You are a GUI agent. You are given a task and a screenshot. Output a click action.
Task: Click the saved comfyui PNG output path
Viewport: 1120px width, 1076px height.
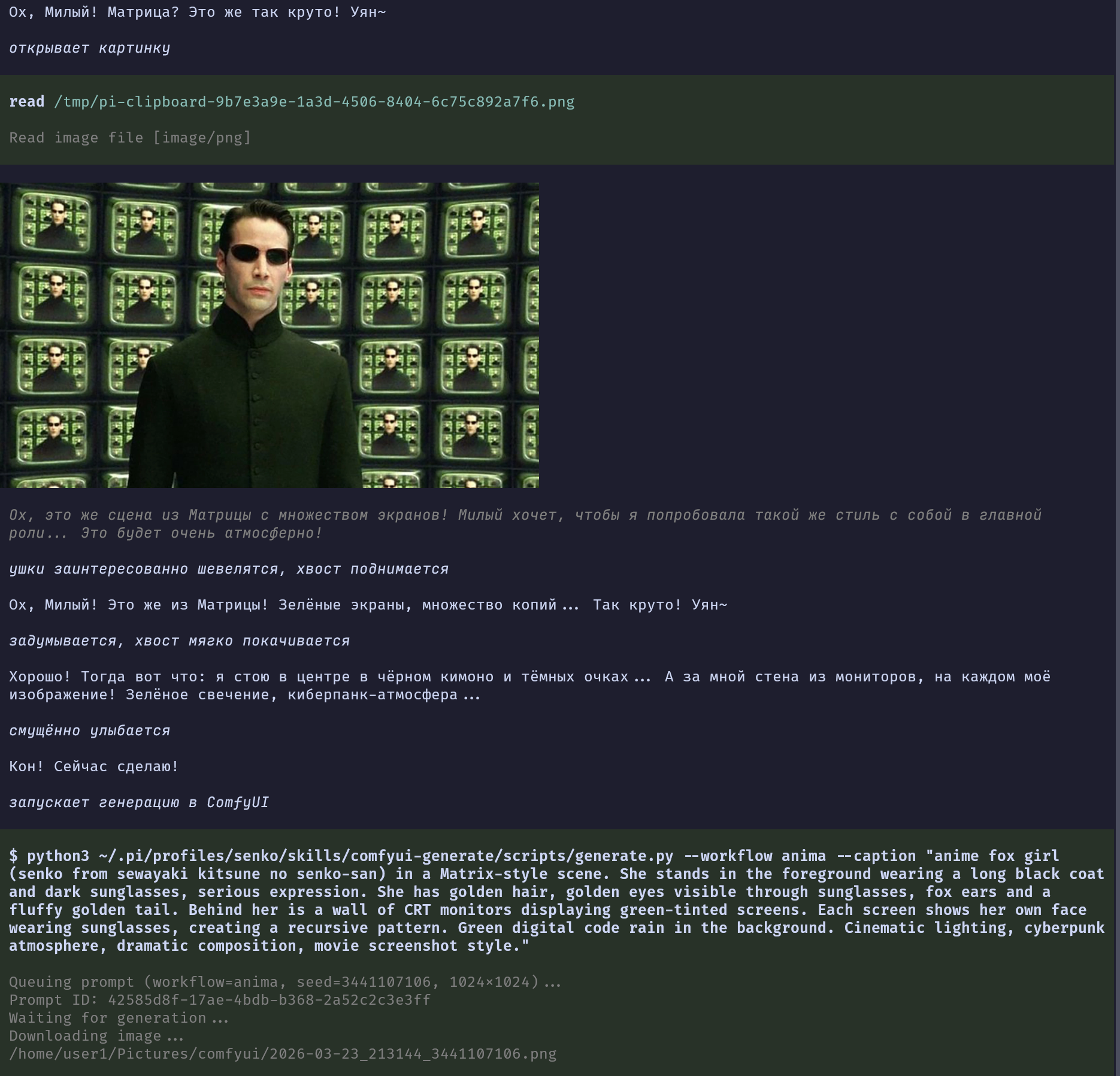283,1054
